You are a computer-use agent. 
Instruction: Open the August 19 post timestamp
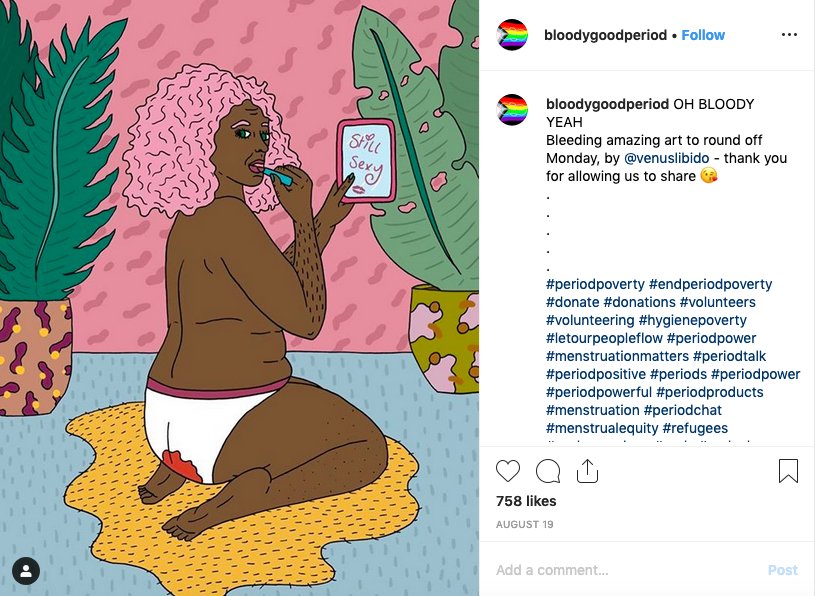tap(524, 524)
